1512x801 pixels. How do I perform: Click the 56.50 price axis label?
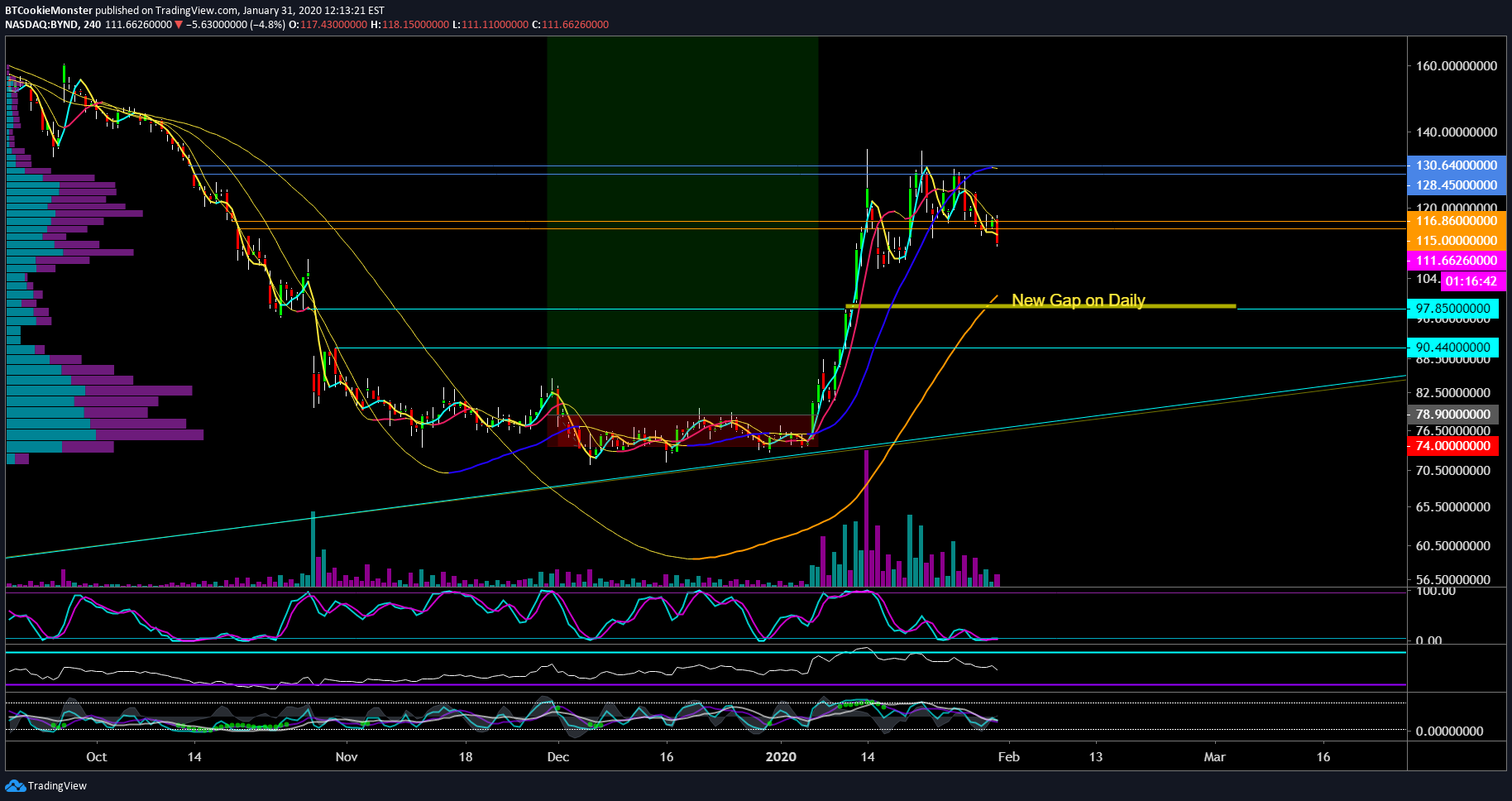click(x=1452, y=580)
